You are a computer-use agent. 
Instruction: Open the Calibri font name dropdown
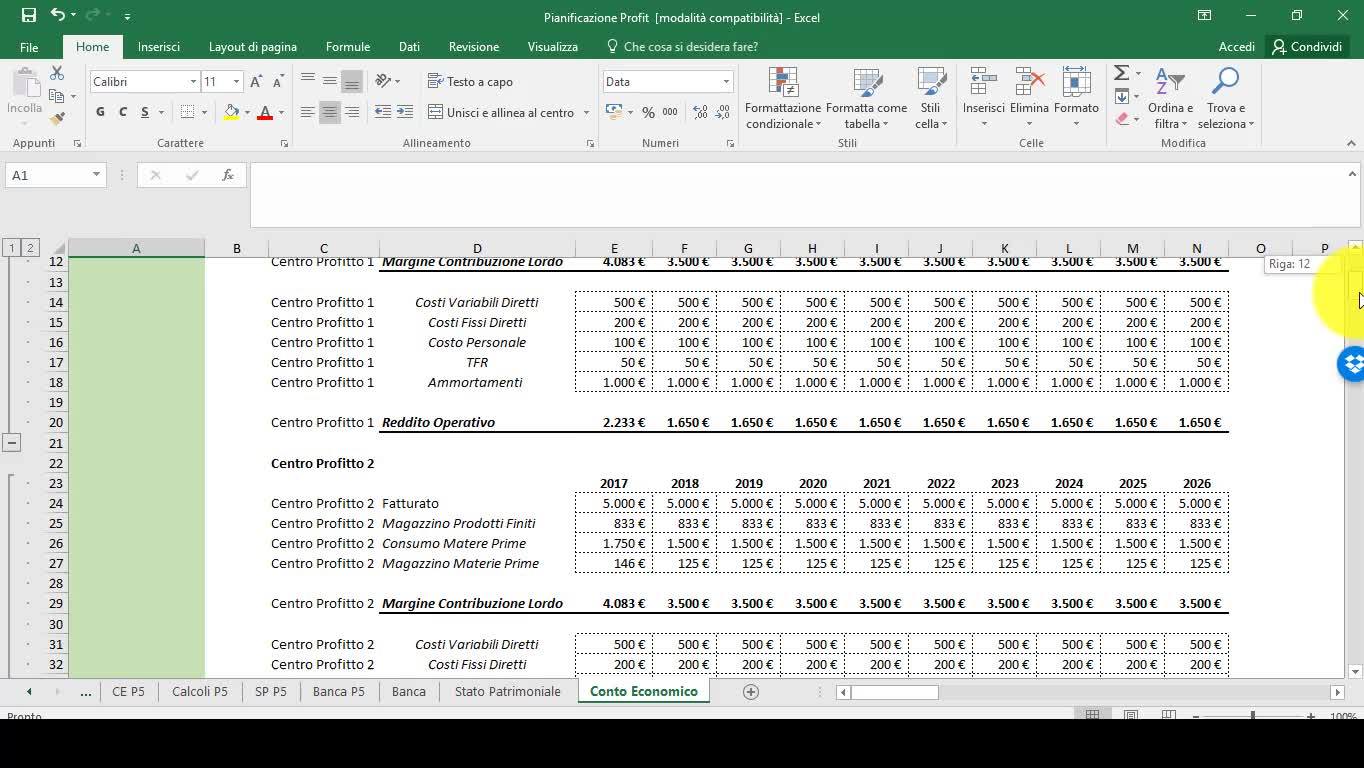click(193, 82)
